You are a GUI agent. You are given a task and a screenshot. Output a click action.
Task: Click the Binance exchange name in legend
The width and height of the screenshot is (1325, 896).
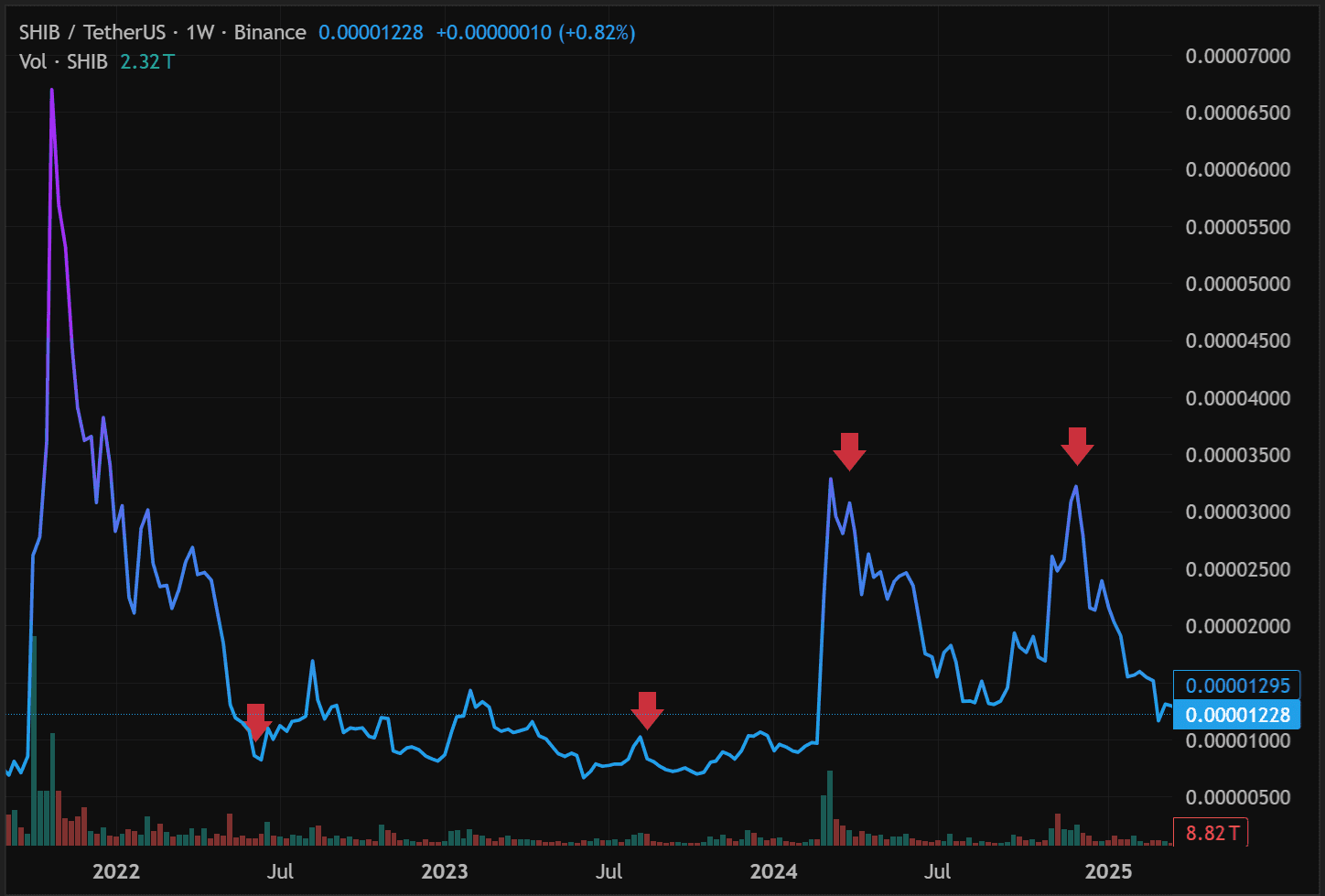point(270,32)
